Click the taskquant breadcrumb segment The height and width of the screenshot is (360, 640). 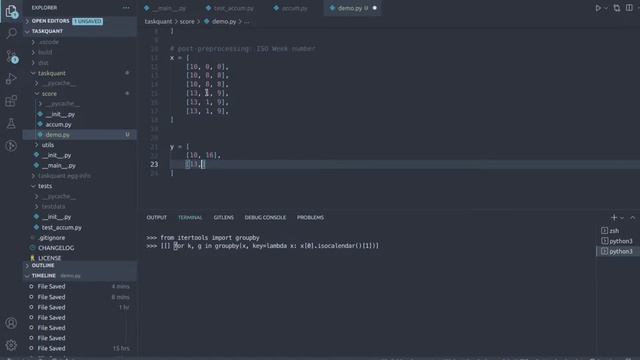[158, 22]
